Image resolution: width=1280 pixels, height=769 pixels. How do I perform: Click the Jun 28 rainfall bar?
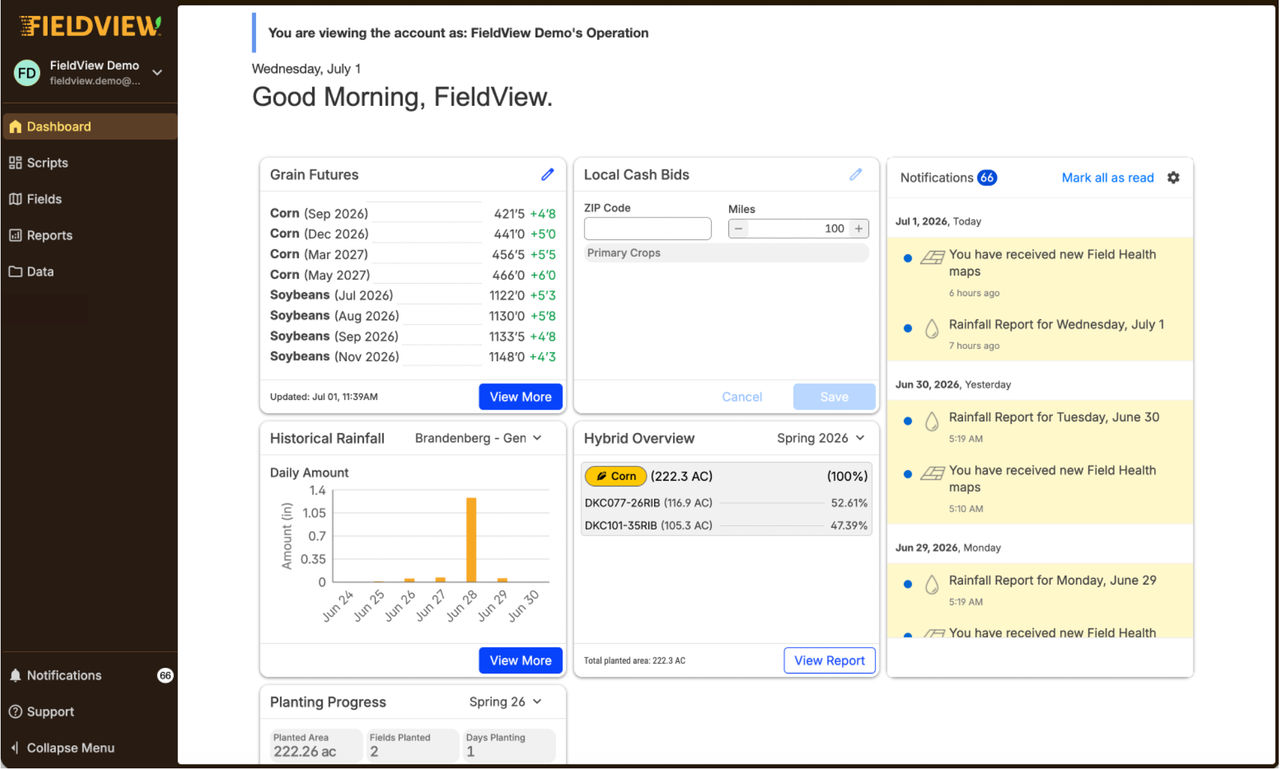(471, 540)
